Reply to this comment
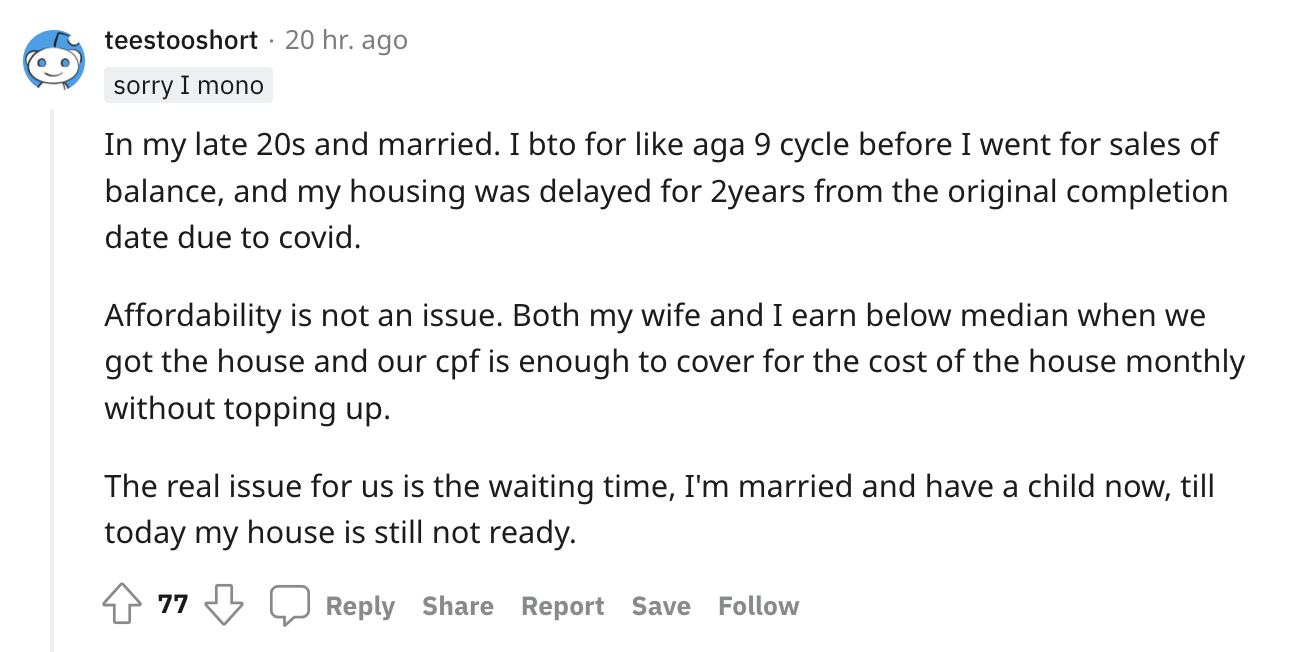The image size is (1294, 652). pyautogui.click(x=360, y=606)
